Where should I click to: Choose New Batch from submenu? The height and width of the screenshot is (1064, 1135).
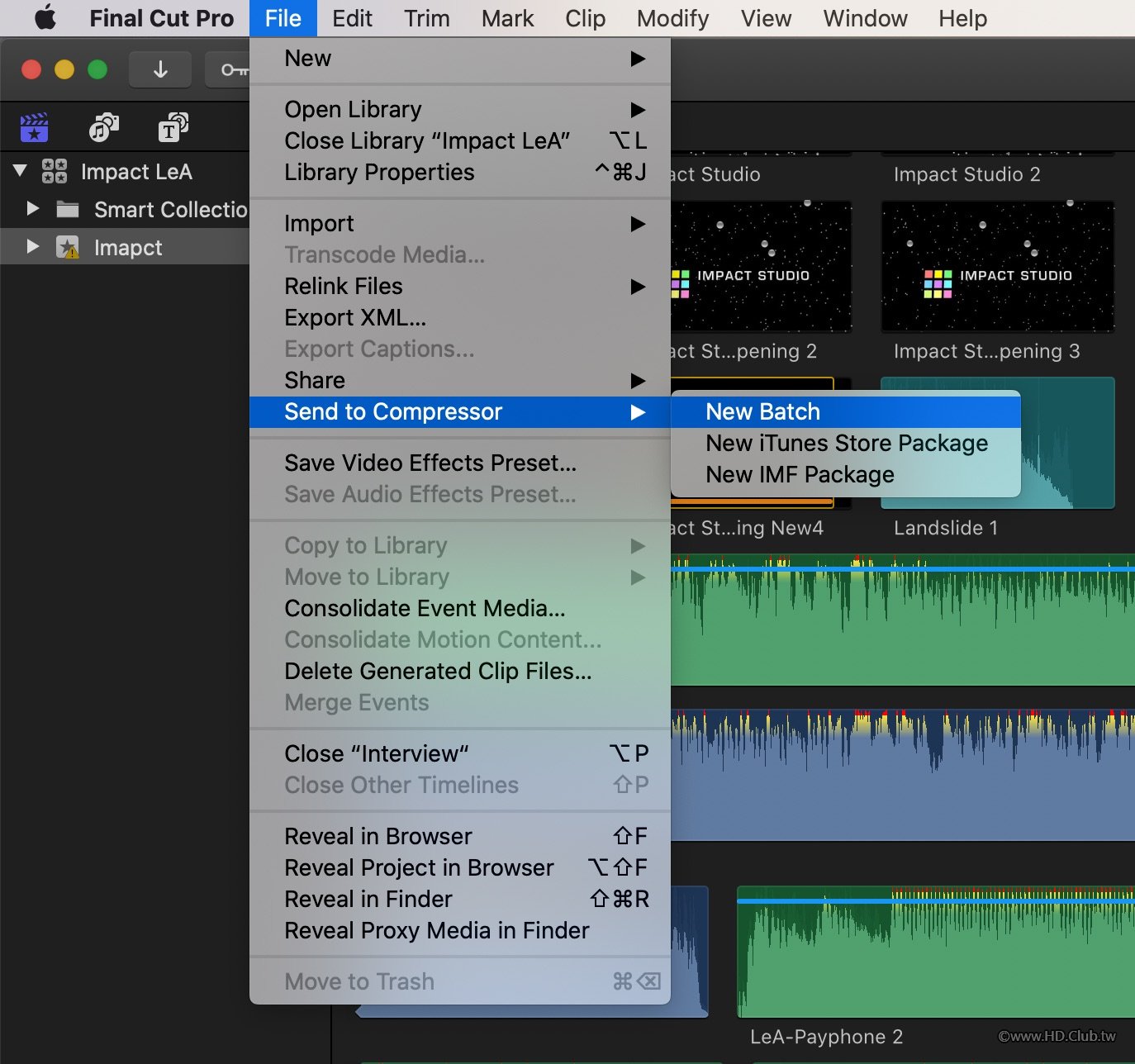coord(762,411)
